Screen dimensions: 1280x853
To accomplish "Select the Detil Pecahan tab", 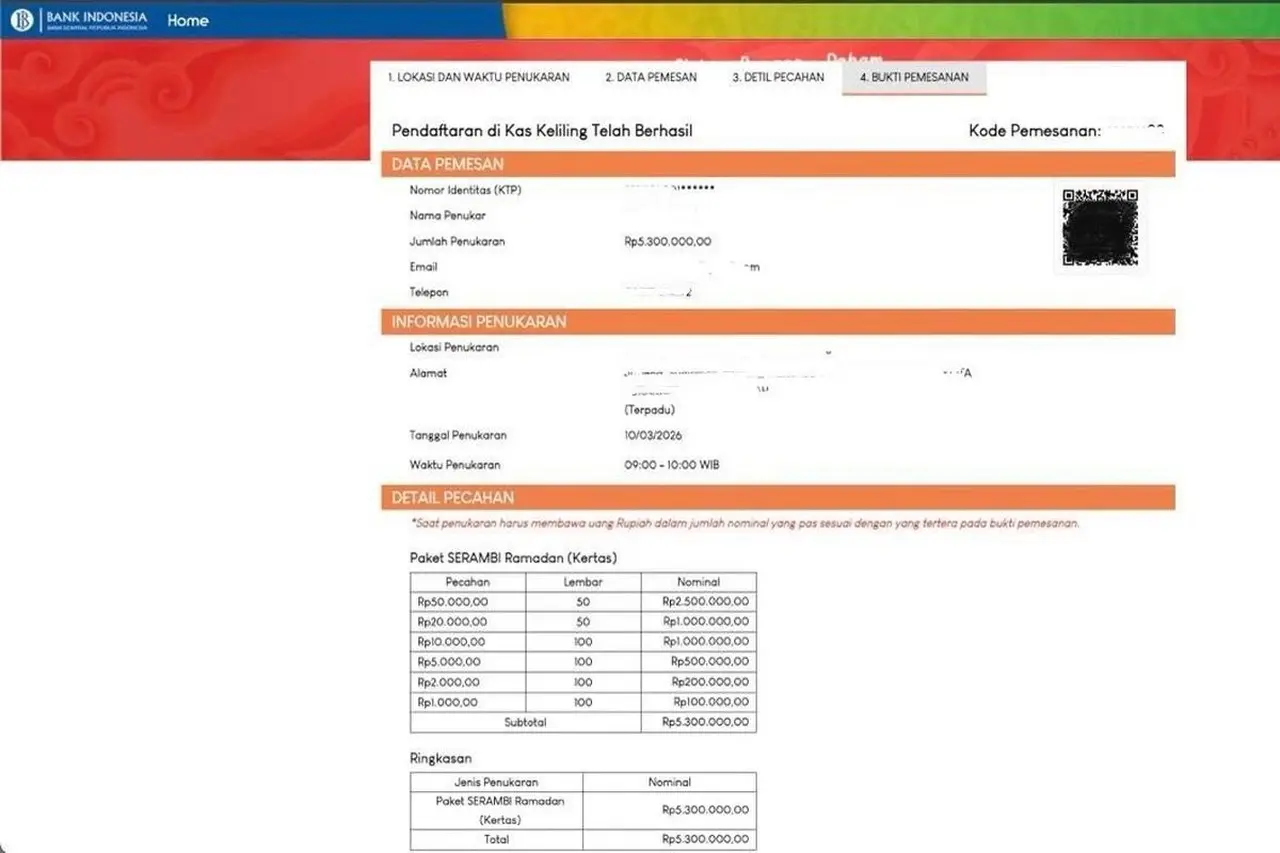I will [x=778, y=77].
